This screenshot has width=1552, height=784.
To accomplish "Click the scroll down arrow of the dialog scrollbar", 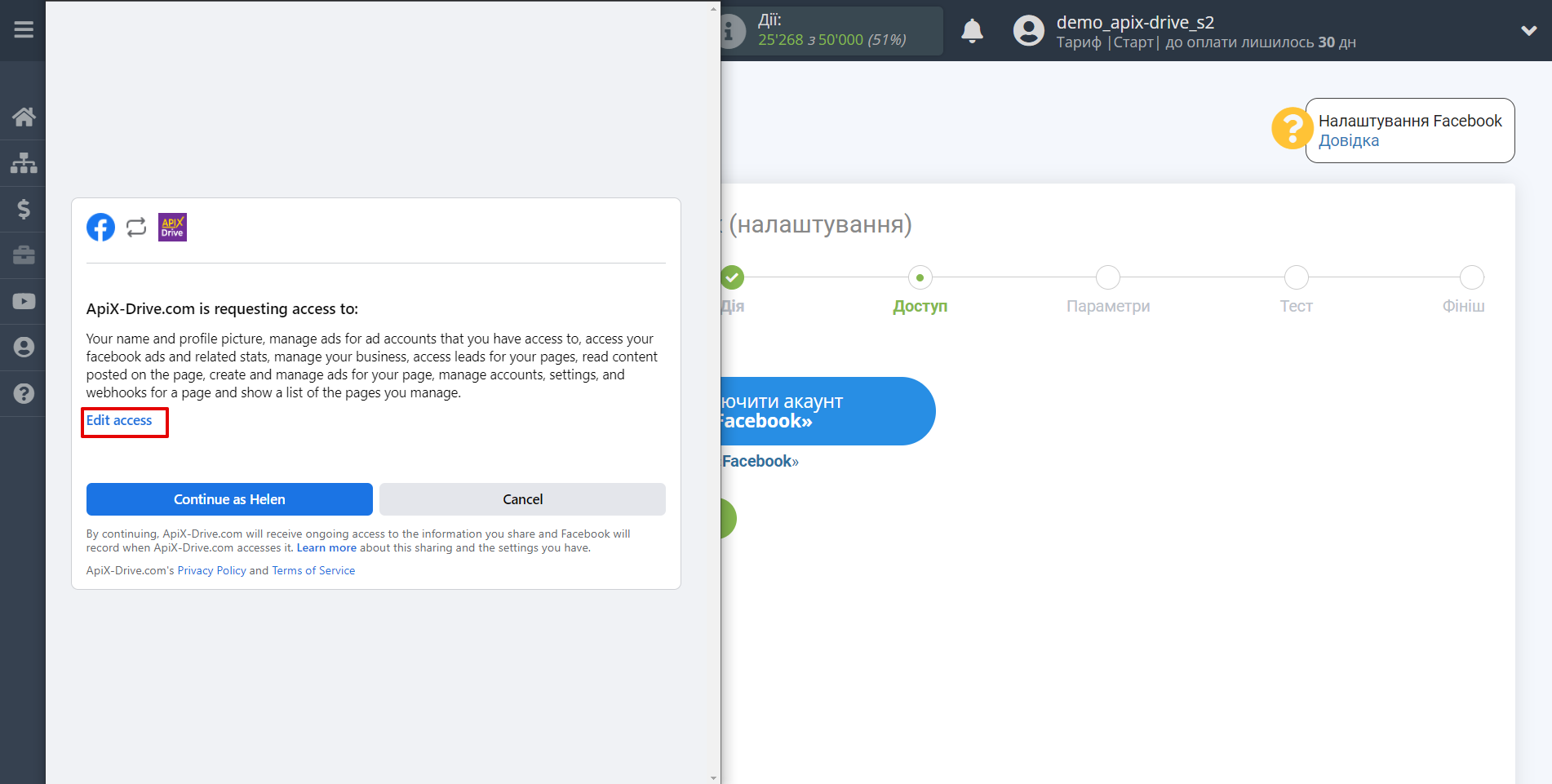I will click(x=714, y=777).
